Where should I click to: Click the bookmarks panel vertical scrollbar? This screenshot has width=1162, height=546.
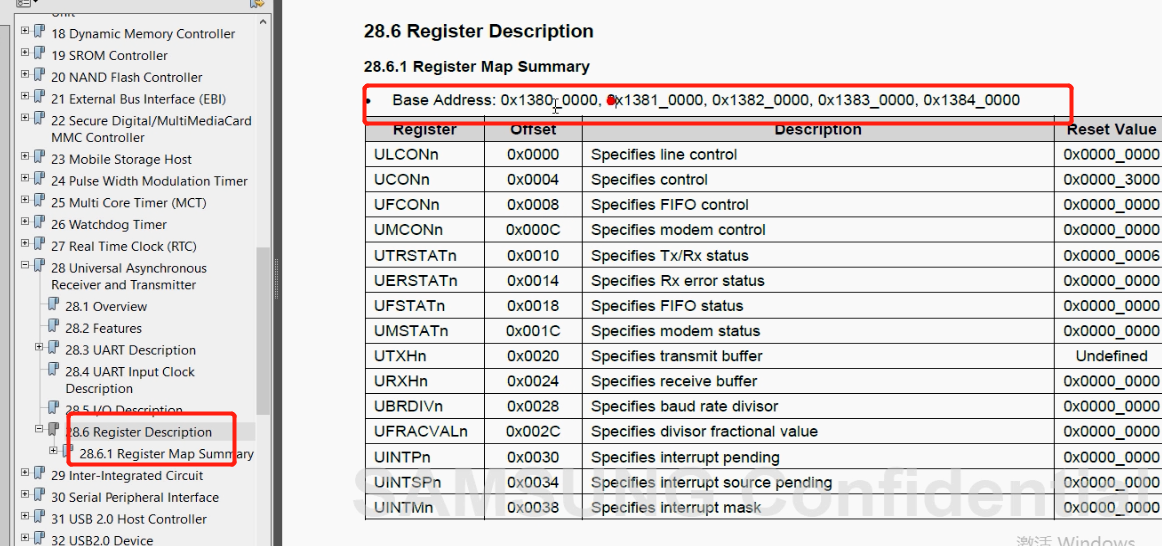pyautogui.click(x=263, y=330)
